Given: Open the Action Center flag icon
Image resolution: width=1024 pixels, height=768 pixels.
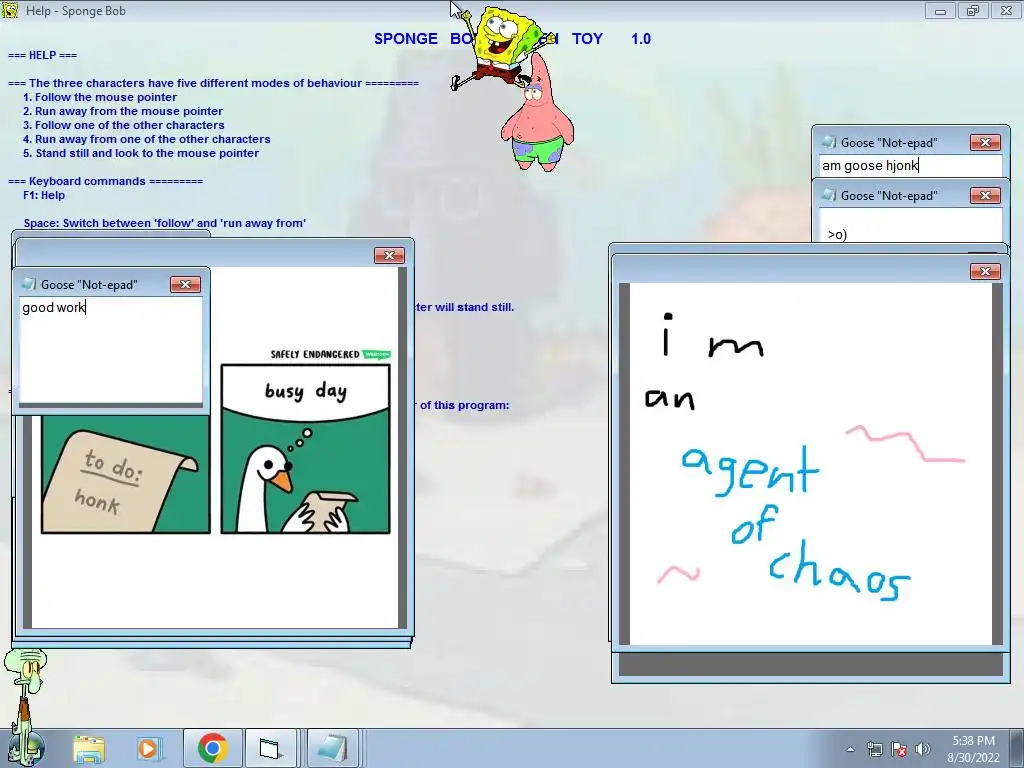Looking at the screenshot, I should coord(899,749).
